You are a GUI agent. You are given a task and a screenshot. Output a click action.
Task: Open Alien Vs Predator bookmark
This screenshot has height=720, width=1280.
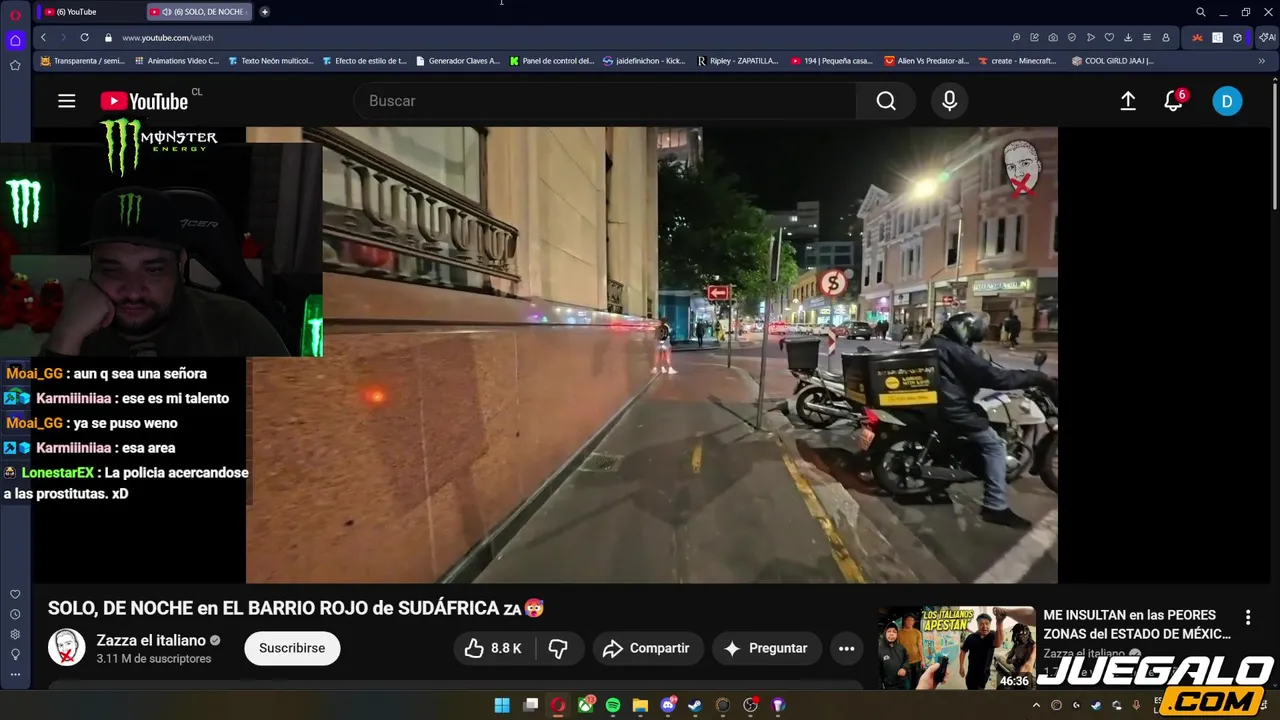[926, 61]
